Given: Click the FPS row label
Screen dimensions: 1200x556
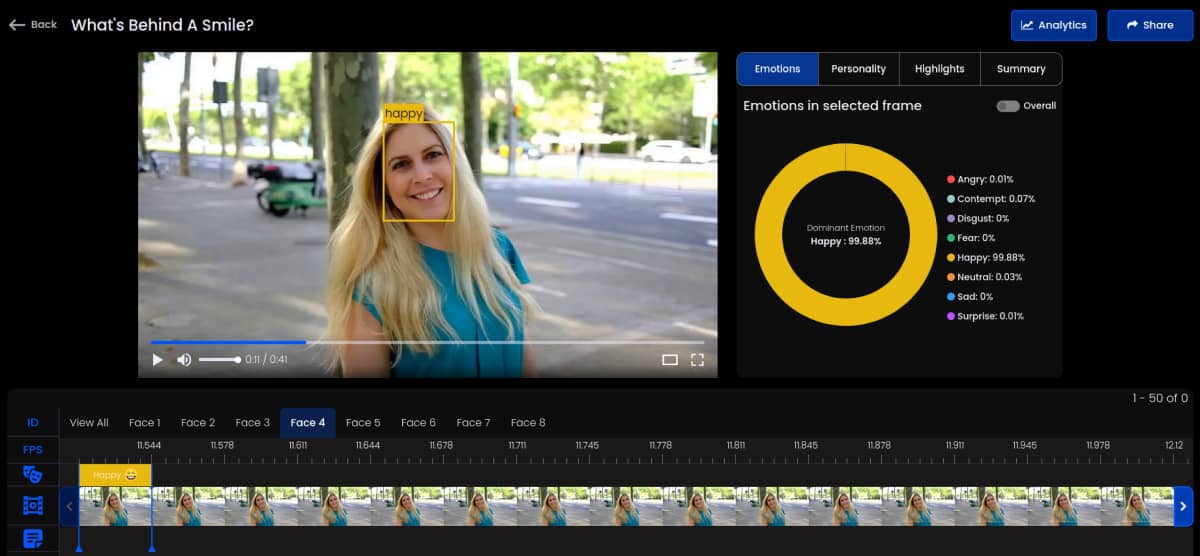Looking at the screenshot, I should [33, 450].
